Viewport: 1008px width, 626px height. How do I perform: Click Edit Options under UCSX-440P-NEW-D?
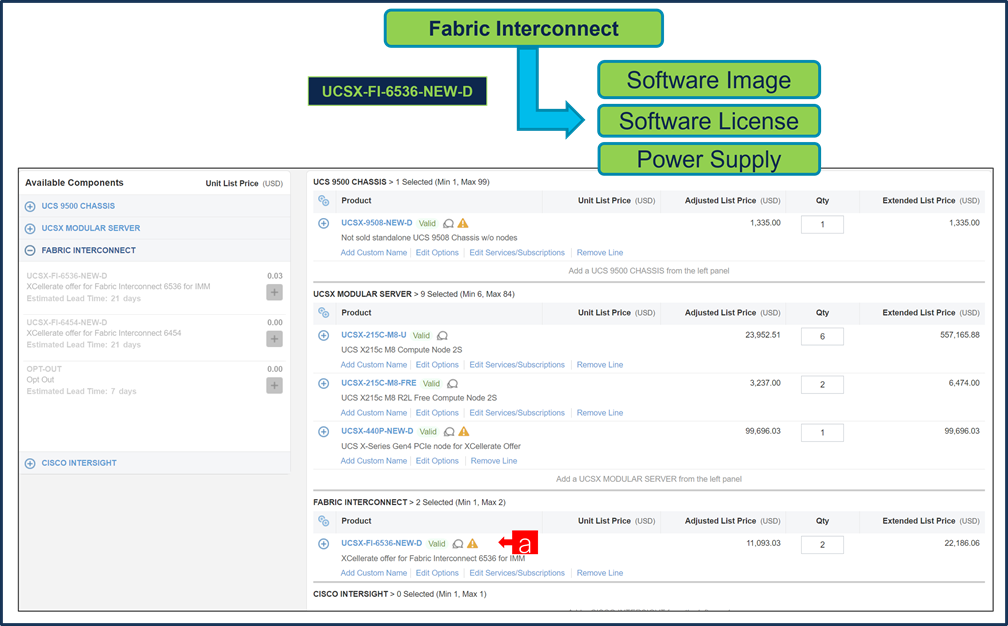coord(437,461)
